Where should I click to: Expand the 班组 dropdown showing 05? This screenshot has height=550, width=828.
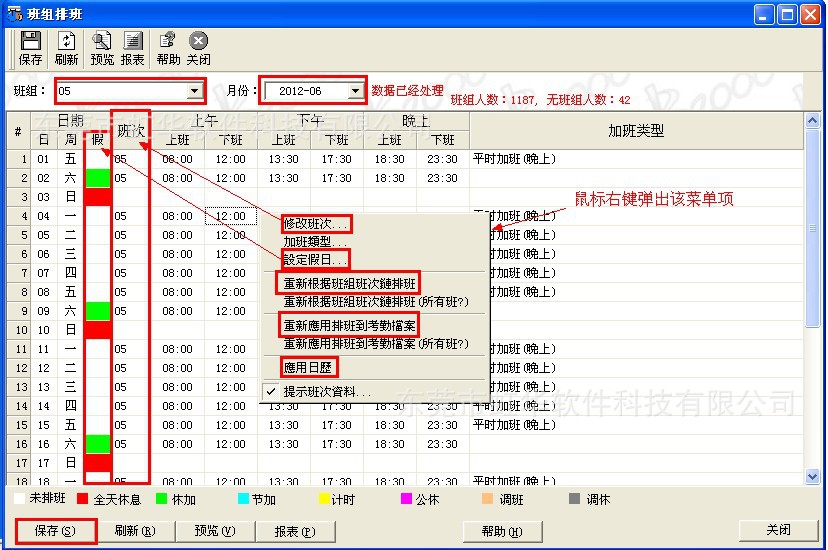pyautogui.click(x=194, y=91)
